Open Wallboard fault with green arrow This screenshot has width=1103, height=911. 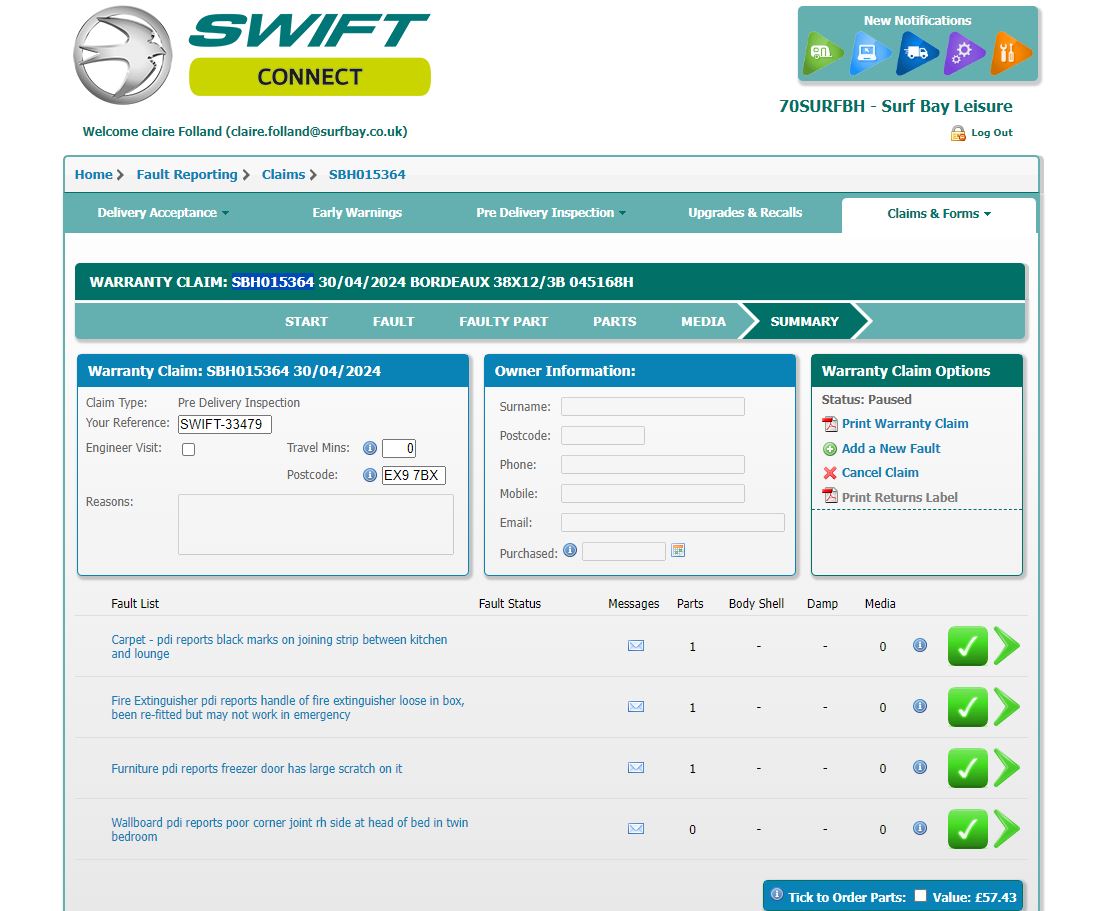(1007, 829)
